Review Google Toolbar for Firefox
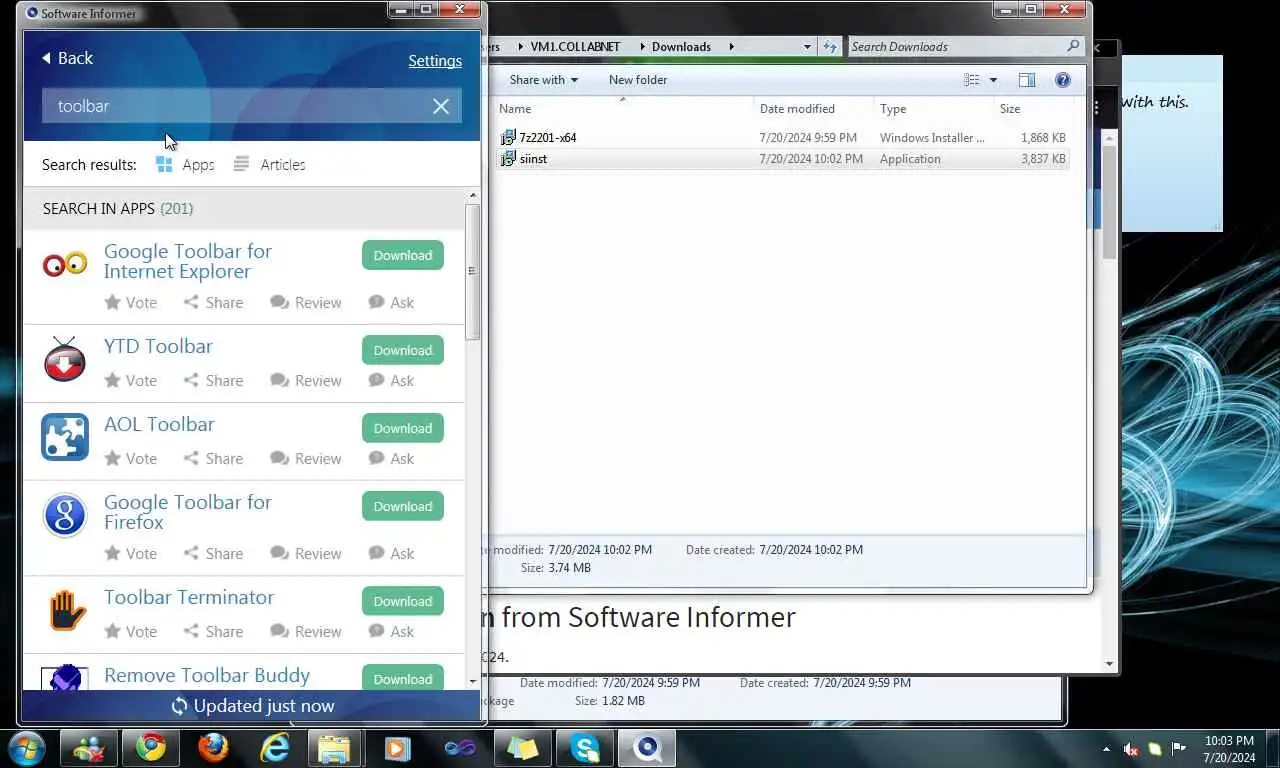The height and width of the screenshot is (768, 1280). pos(306,553)
